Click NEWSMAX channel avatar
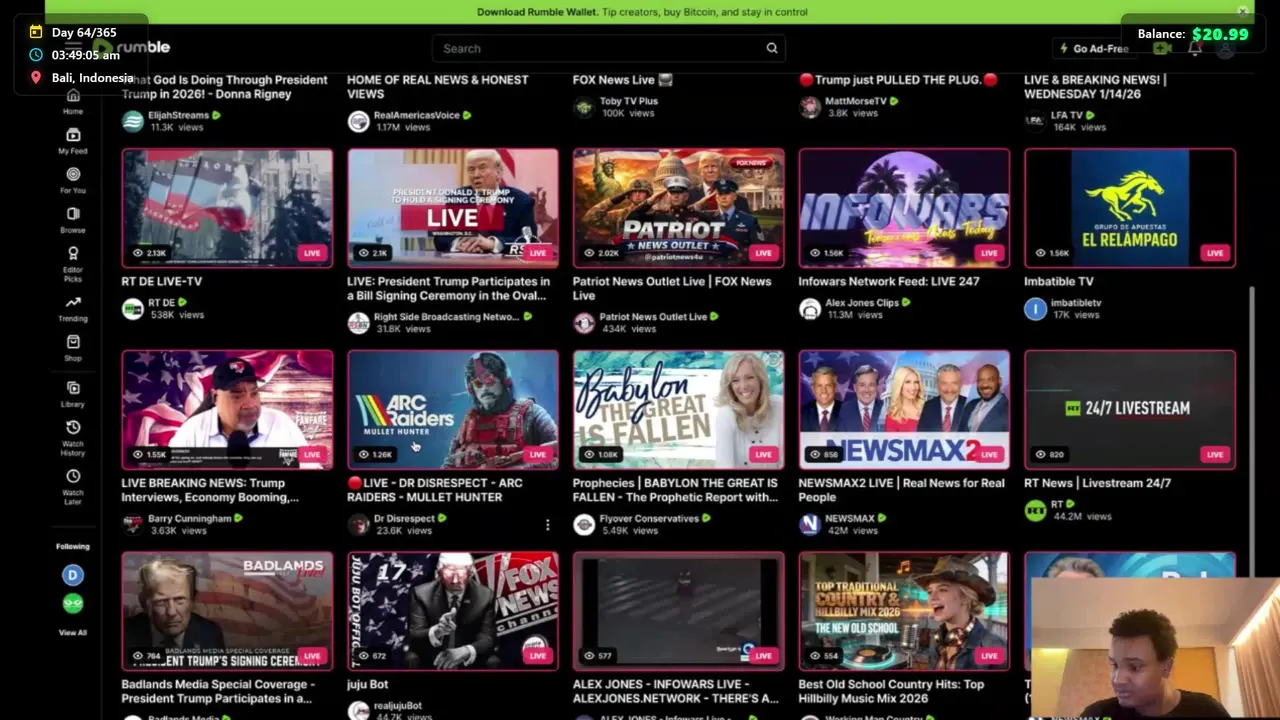 (810, 524)
